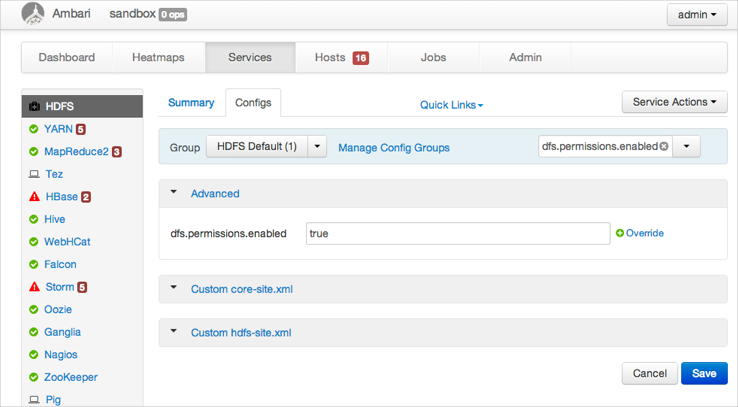Expand the Custom hdfs-site.xml section
This screenshot has height=407, width=738.
pyautogui.click(x=173, y=333)
